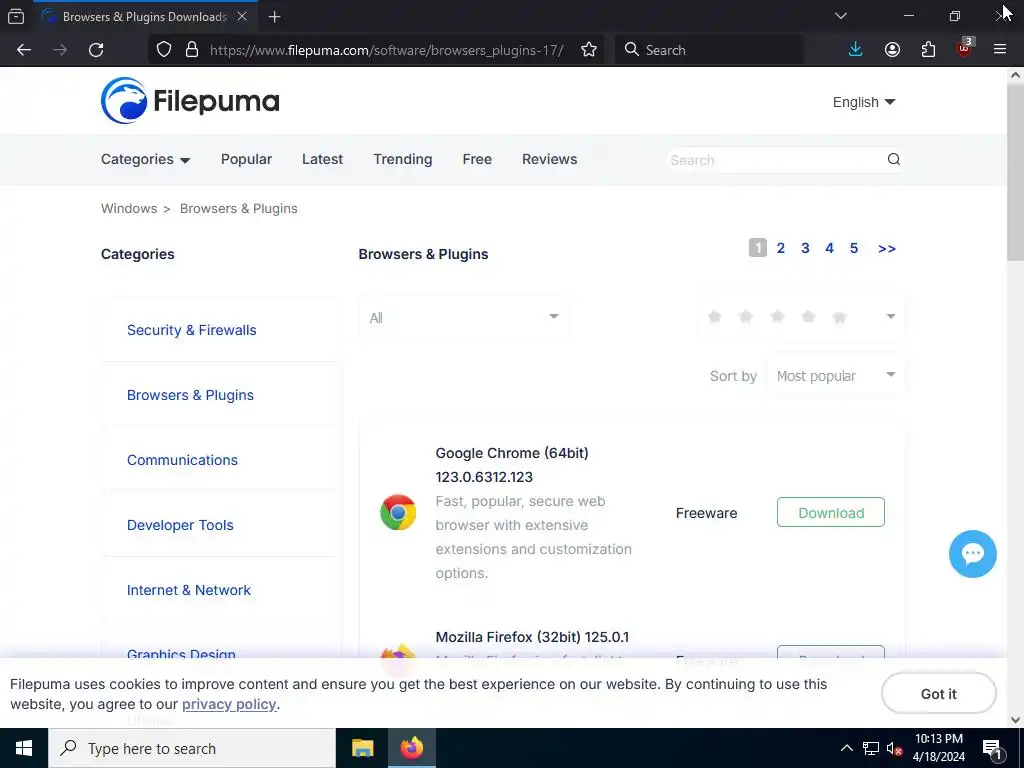
Task: Go to the Latest menu item
Action: [x=322, y=159]
